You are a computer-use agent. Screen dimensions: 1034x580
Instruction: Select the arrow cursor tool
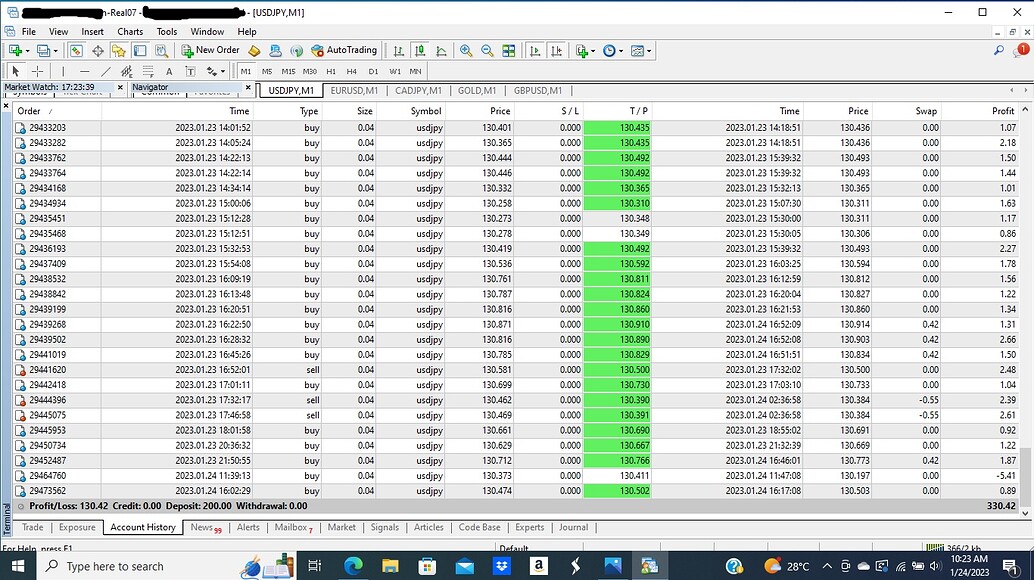pyautogui.click(x=16, y=71)
